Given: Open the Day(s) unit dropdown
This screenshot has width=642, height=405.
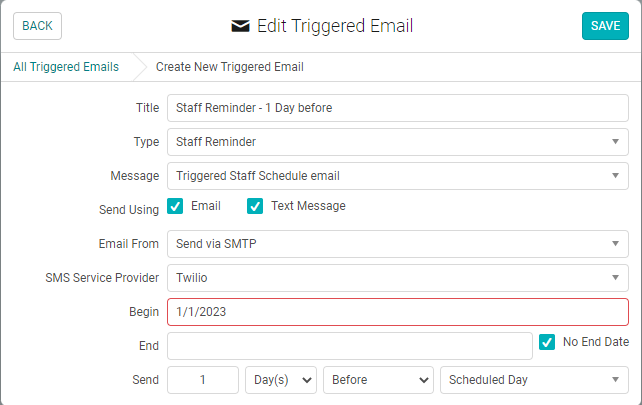Looking at the screenshot, I should tap(280, 380).
